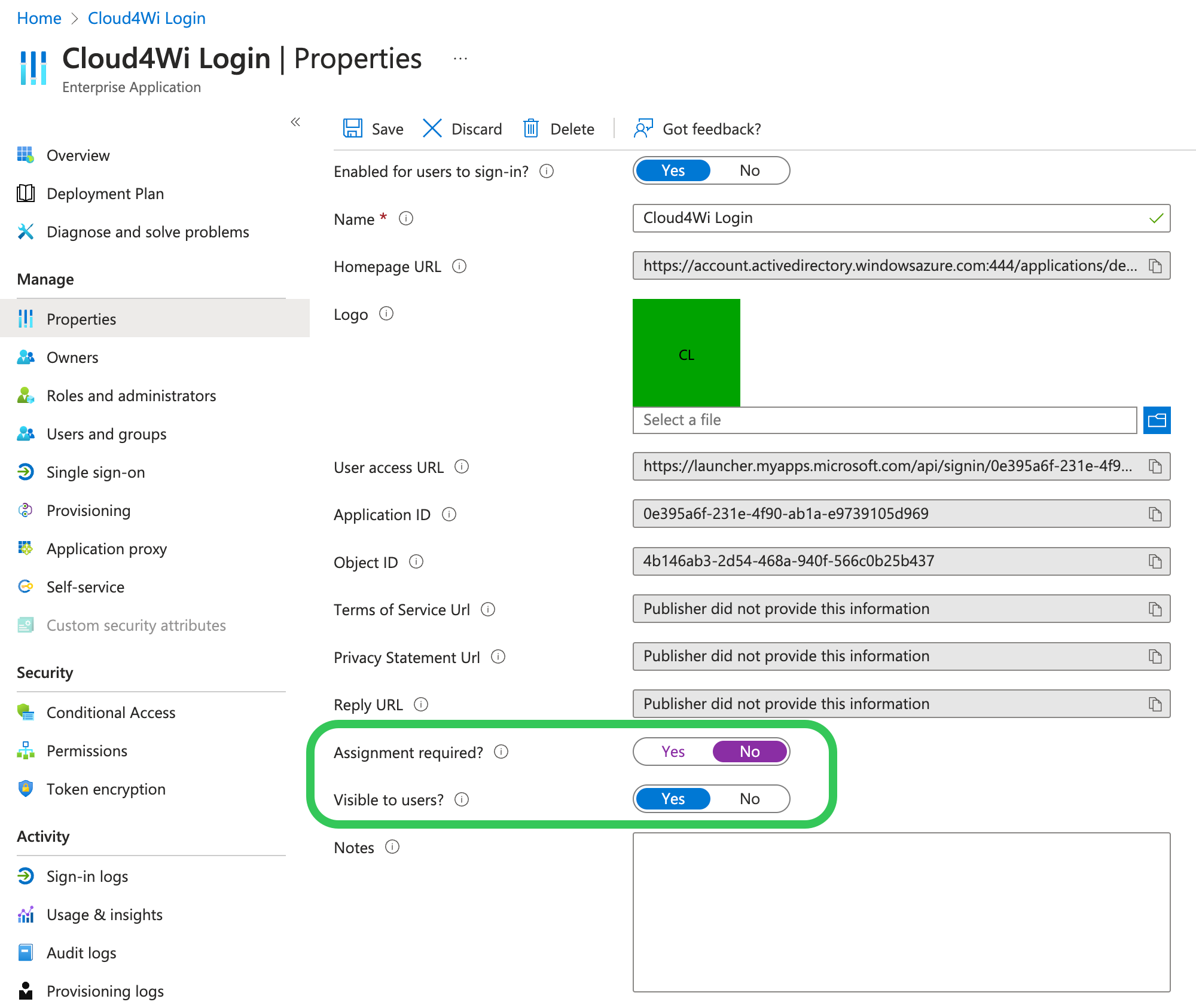The height and width of the screenshot is (1008, 1196).
Task: Set Enabled for users to sign-in to Yes
Action: coord(673,170)
